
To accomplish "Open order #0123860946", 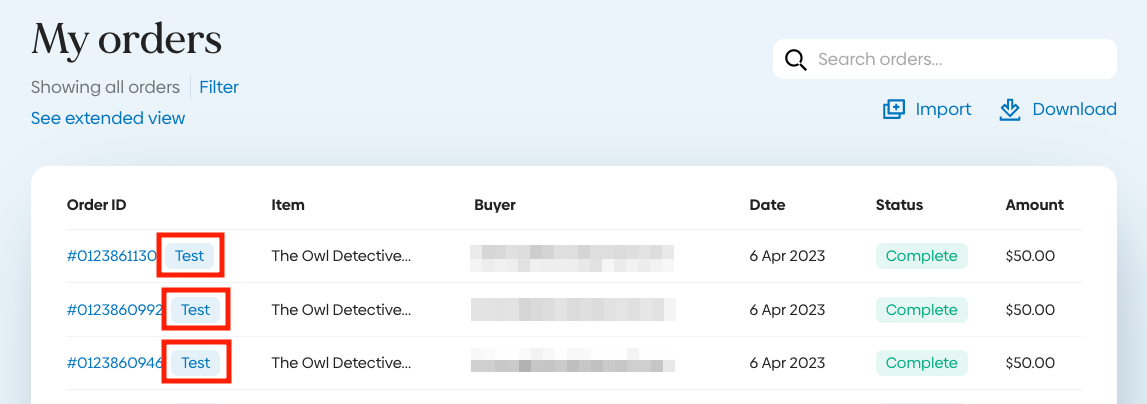I will click(x=115, y=362).
